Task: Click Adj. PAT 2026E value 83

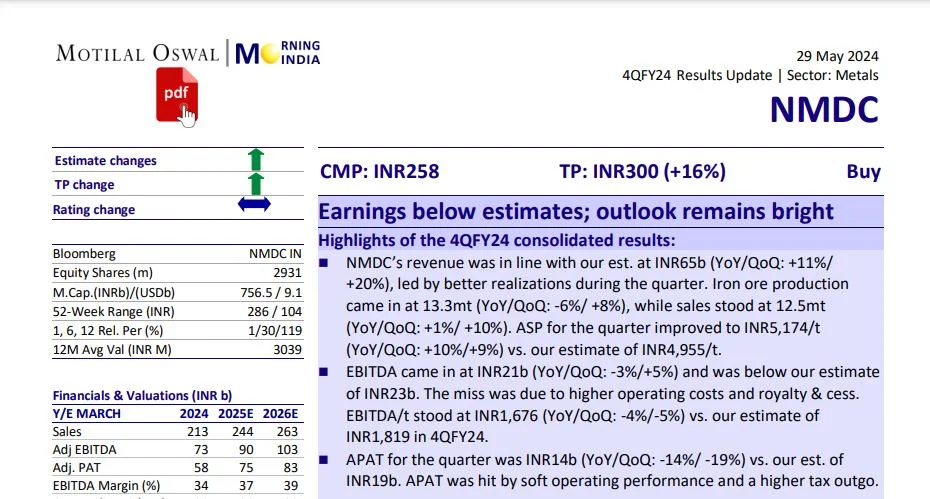Action: click(291, 468)
